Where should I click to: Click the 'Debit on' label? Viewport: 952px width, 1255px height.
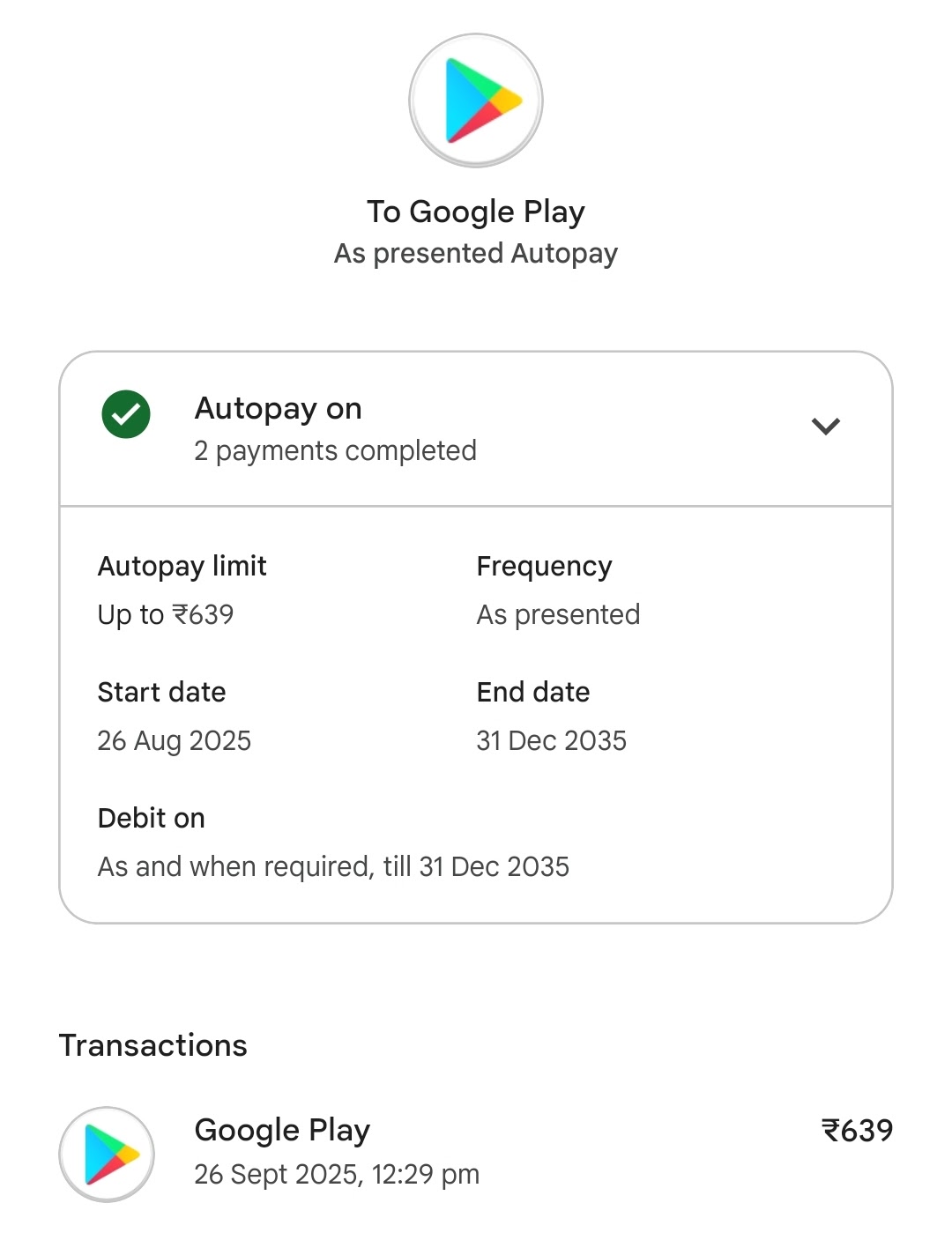(151, 818)
